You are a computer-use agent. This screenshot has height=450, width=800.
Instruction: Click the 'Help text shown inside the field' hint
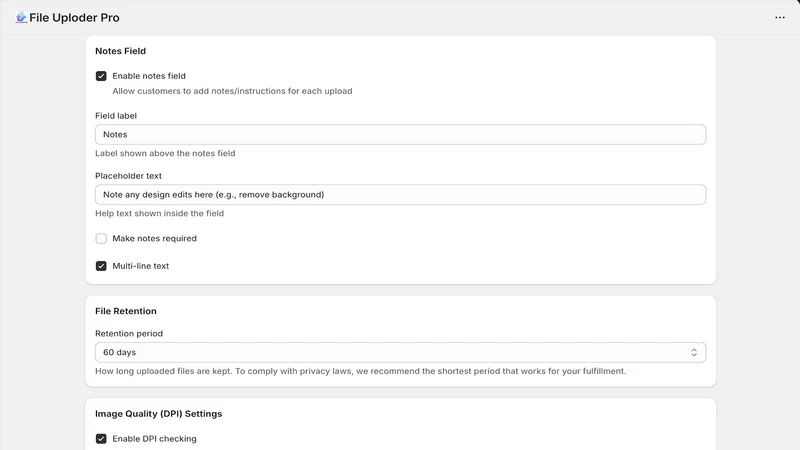(x=160, y=213)
